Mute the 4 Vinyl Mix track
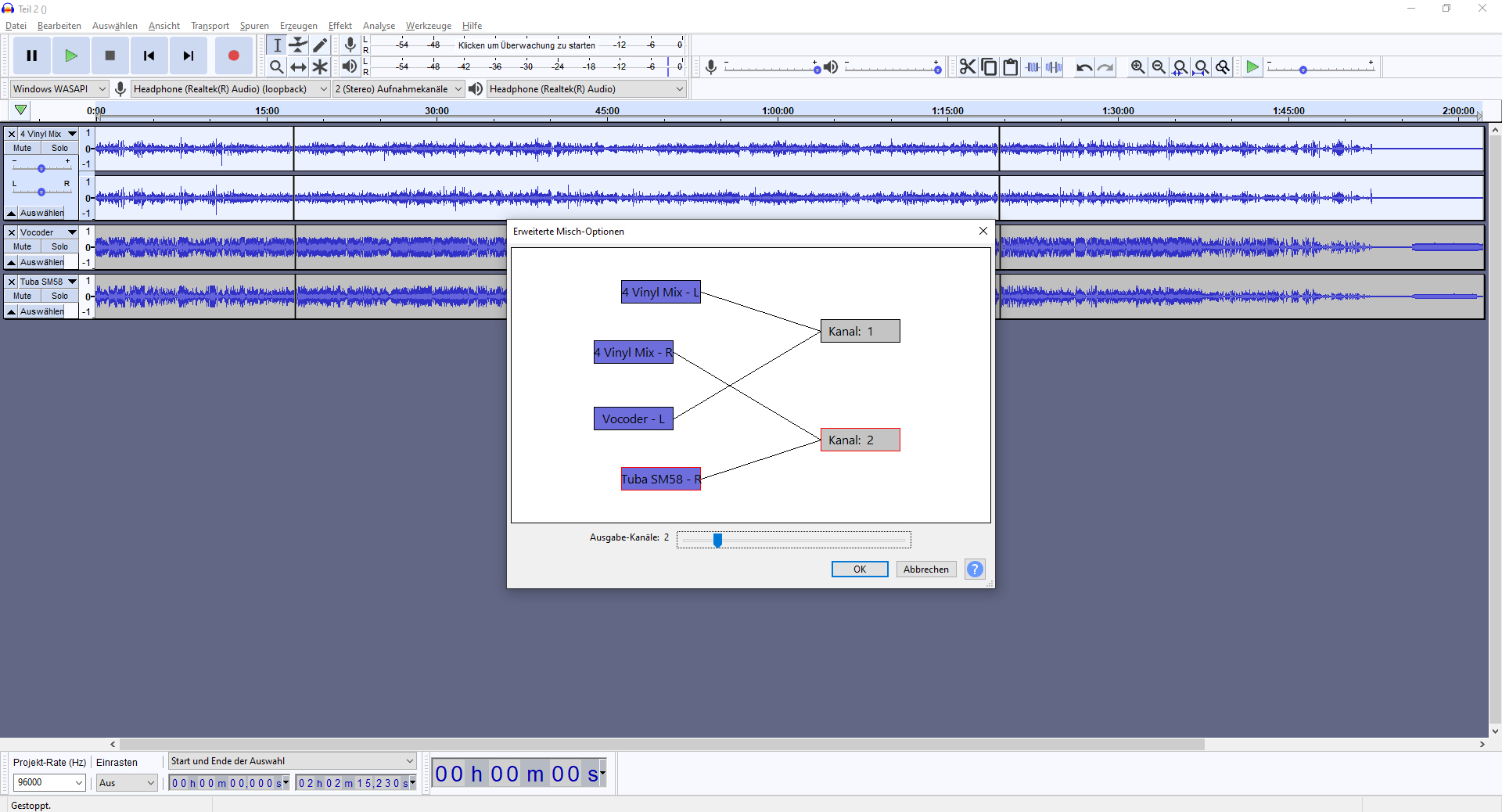Screen dimensions: 1502x812 click(23, 148)
